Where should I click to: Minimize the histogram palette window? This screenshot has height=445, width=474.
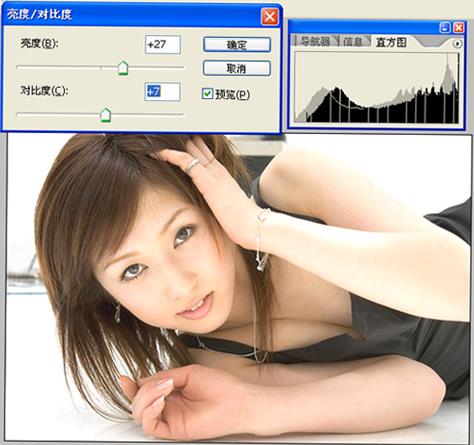click(x=445, y=27)
